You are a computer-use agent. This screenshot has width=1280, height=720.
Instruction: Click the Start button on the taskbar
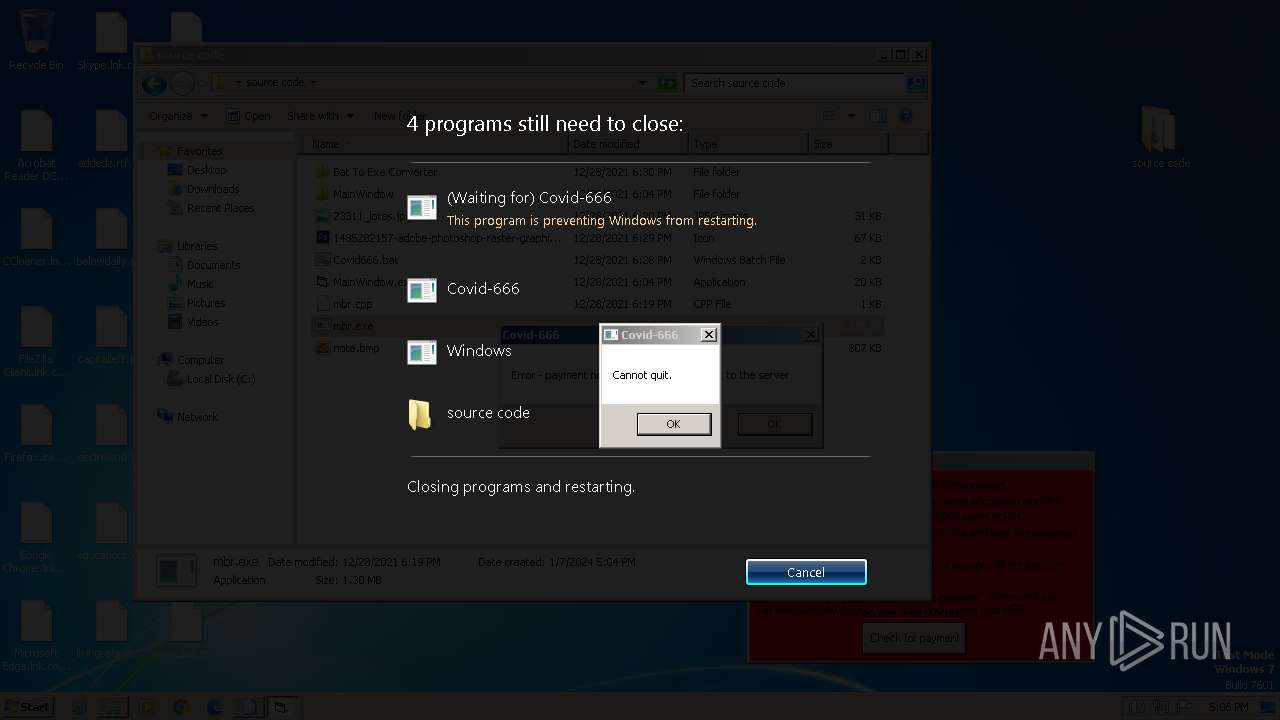(x=27, y=707)
